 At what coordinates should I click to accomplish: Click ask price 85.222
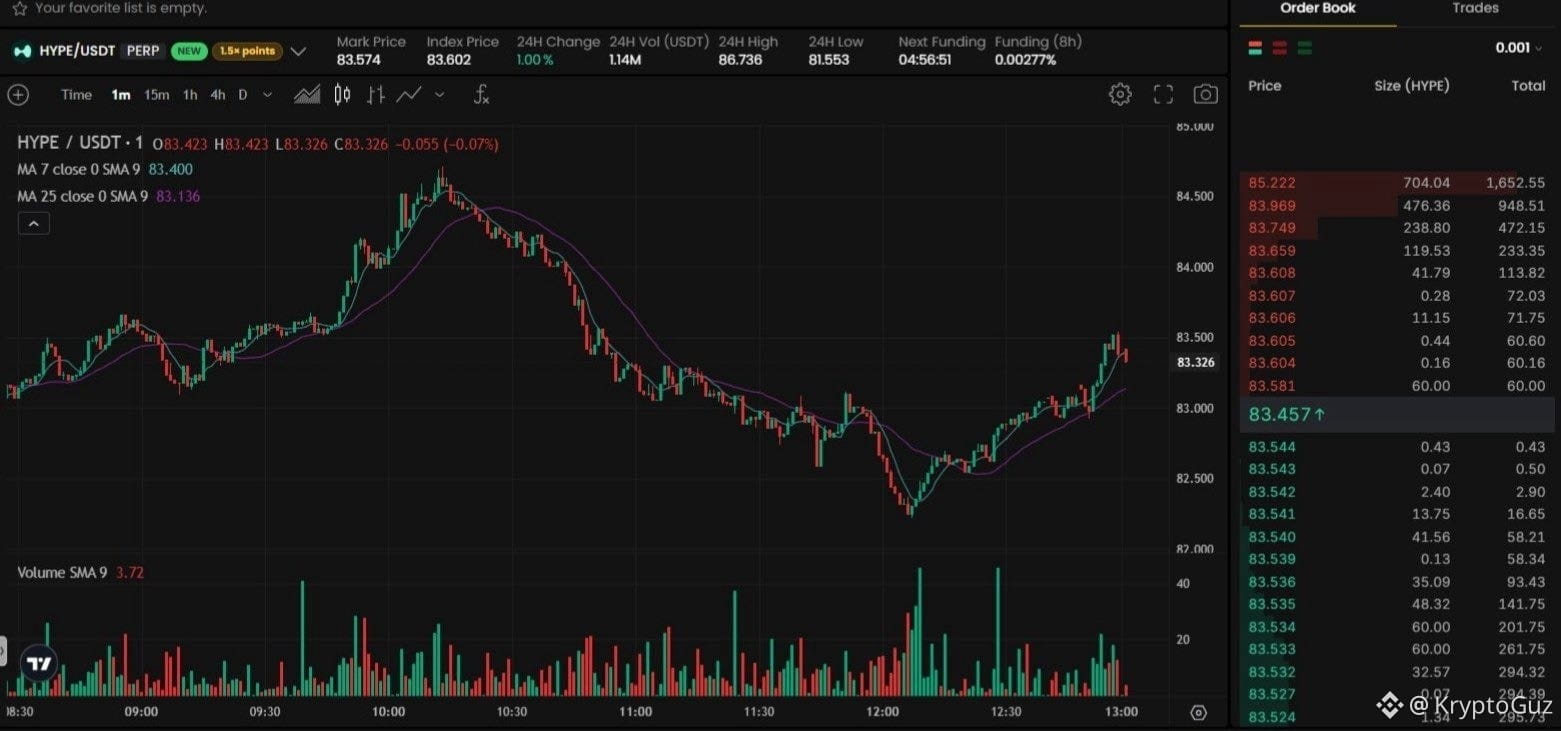(x=1272, y=183)
